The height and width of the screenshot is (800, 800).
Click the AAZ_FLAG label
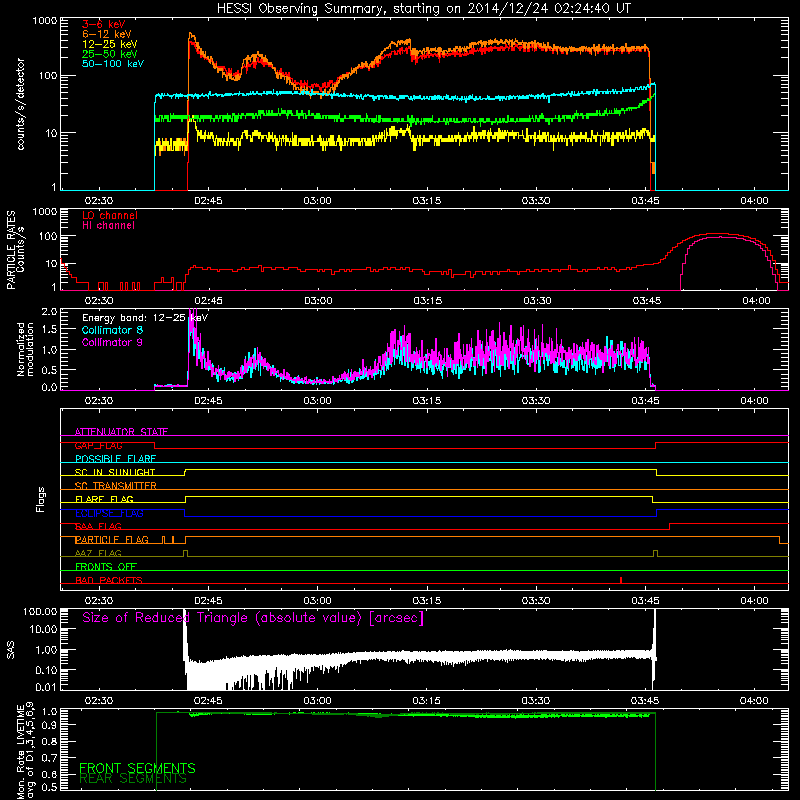coord(98,553)
